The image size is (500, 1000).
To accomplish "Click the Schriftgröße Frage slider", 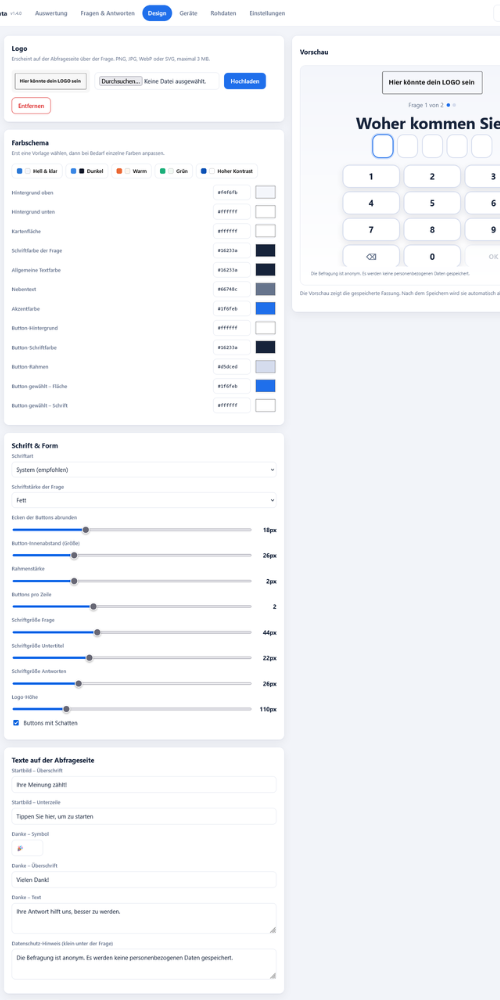I will [132, 633].
